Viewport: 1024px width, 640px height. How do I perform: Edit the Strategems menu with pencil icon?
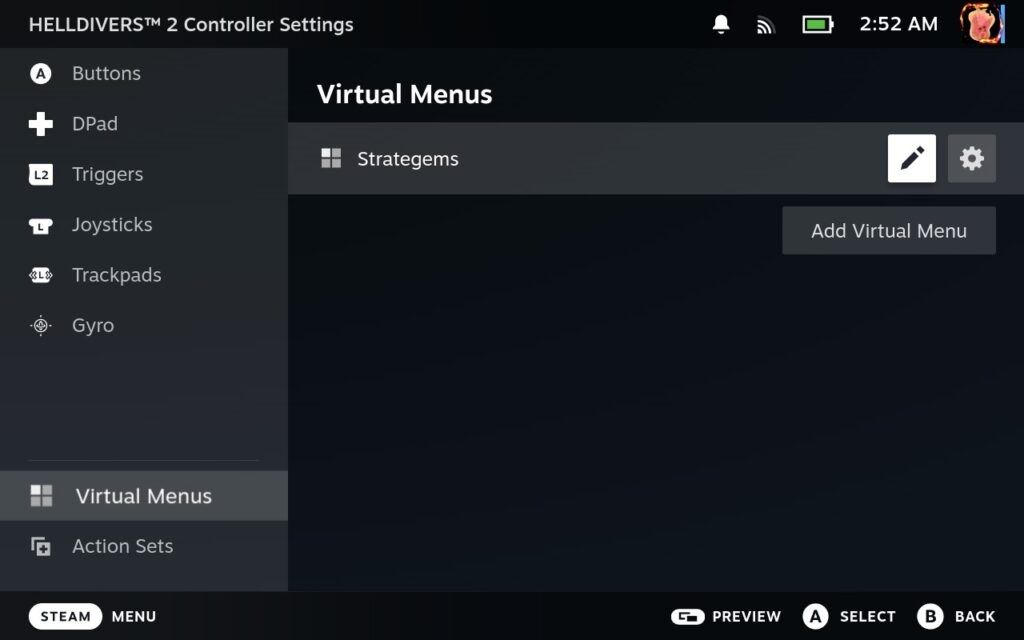912,159
